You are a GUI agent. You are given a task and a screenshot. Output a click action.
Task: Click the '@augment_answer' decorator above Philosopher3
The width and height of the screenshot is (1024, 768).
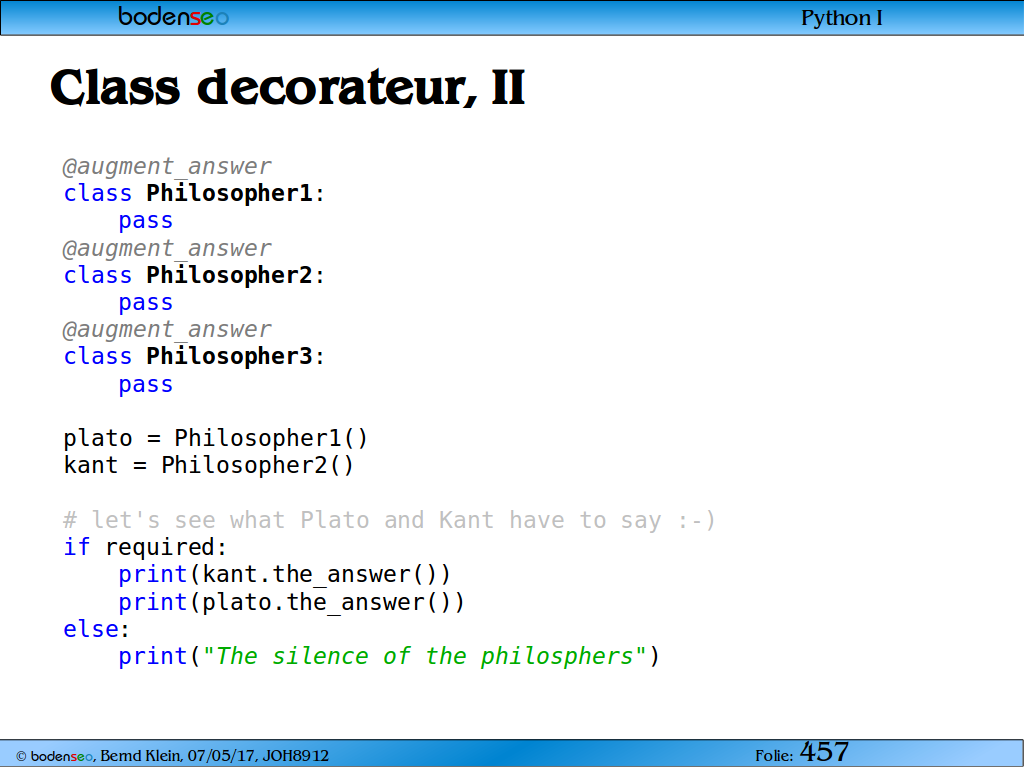tap(167, 330)
